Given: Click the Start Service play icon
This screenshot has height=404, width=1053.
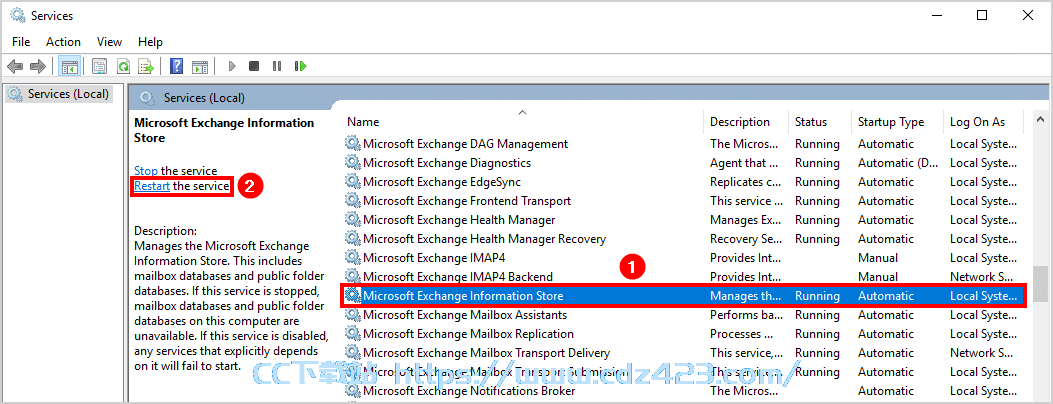Looking at the screenshot, I should point(232,66).
